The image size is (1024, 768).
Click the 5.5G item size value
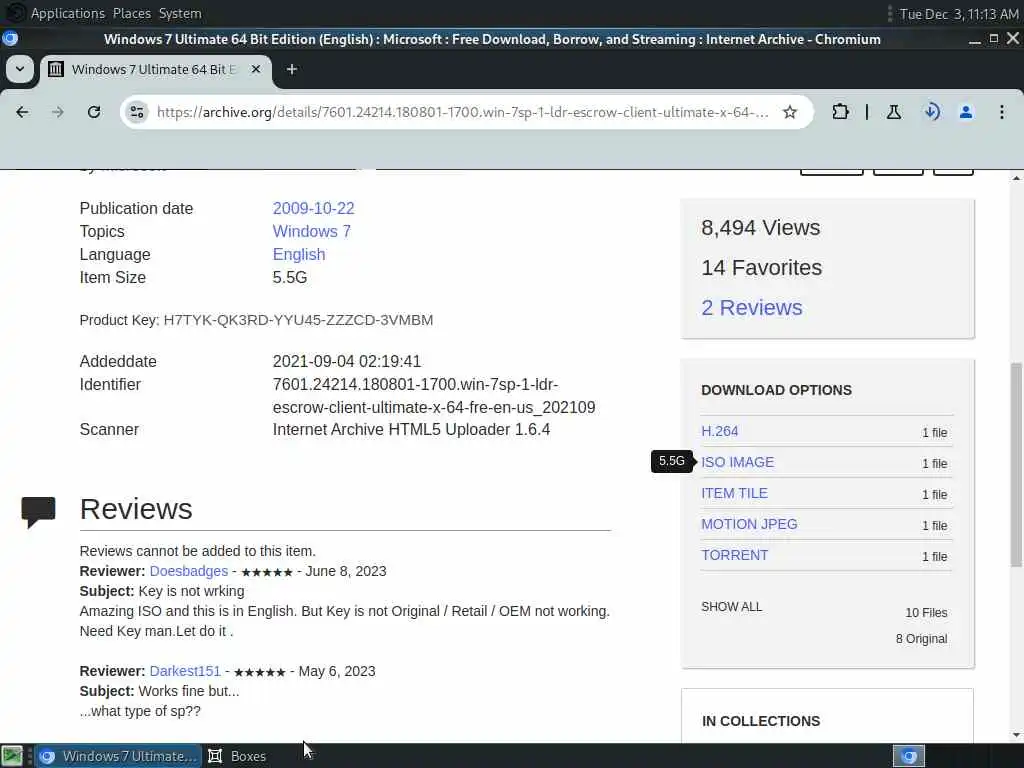(x=289, y=278)
